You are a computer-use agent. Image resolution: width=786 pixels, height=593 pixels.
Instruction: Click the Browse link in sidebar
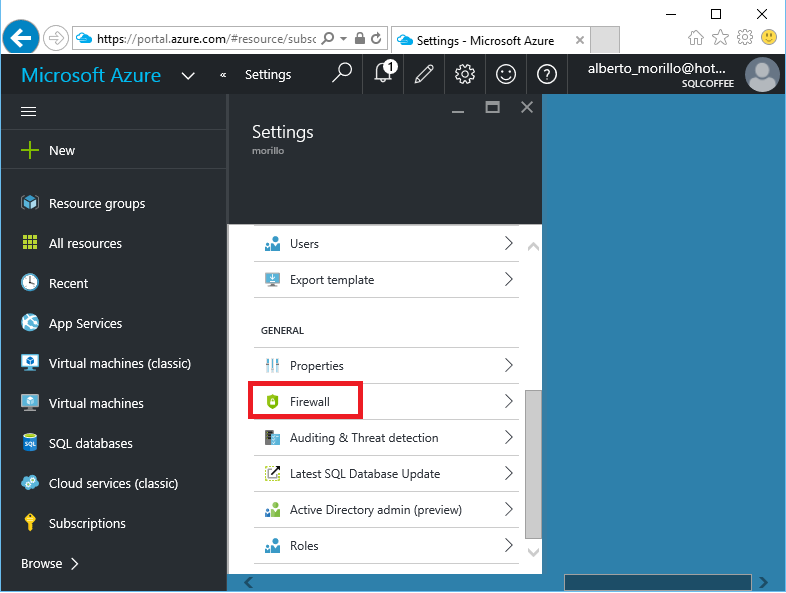50,563
